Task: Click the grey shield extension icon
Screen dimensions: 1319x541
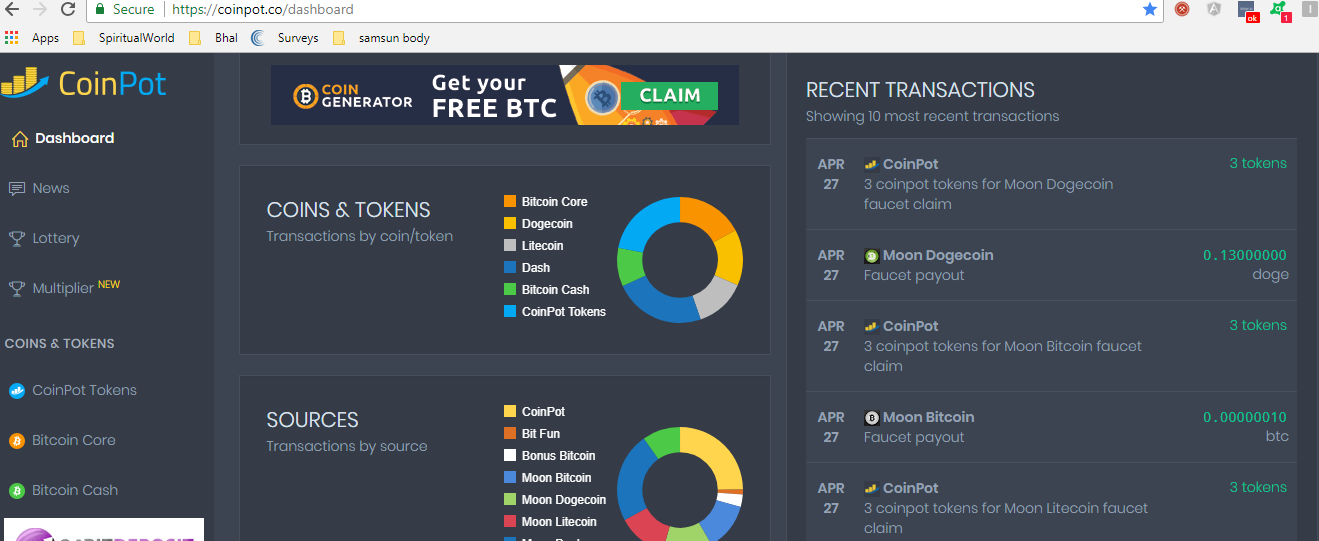Action: coord(1214,9)
